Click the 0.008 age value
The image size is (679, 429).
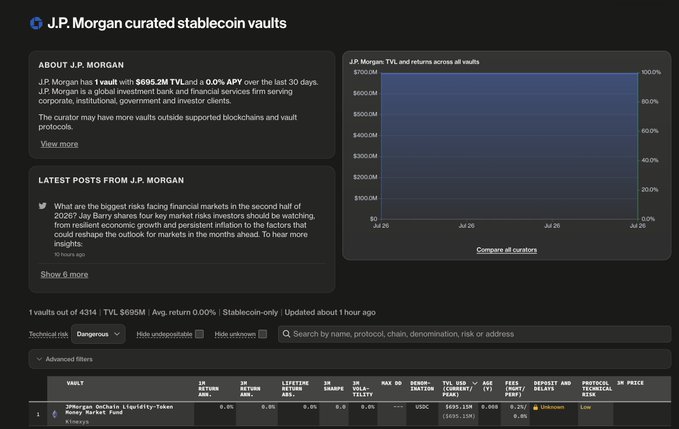(x=489, y=407)
